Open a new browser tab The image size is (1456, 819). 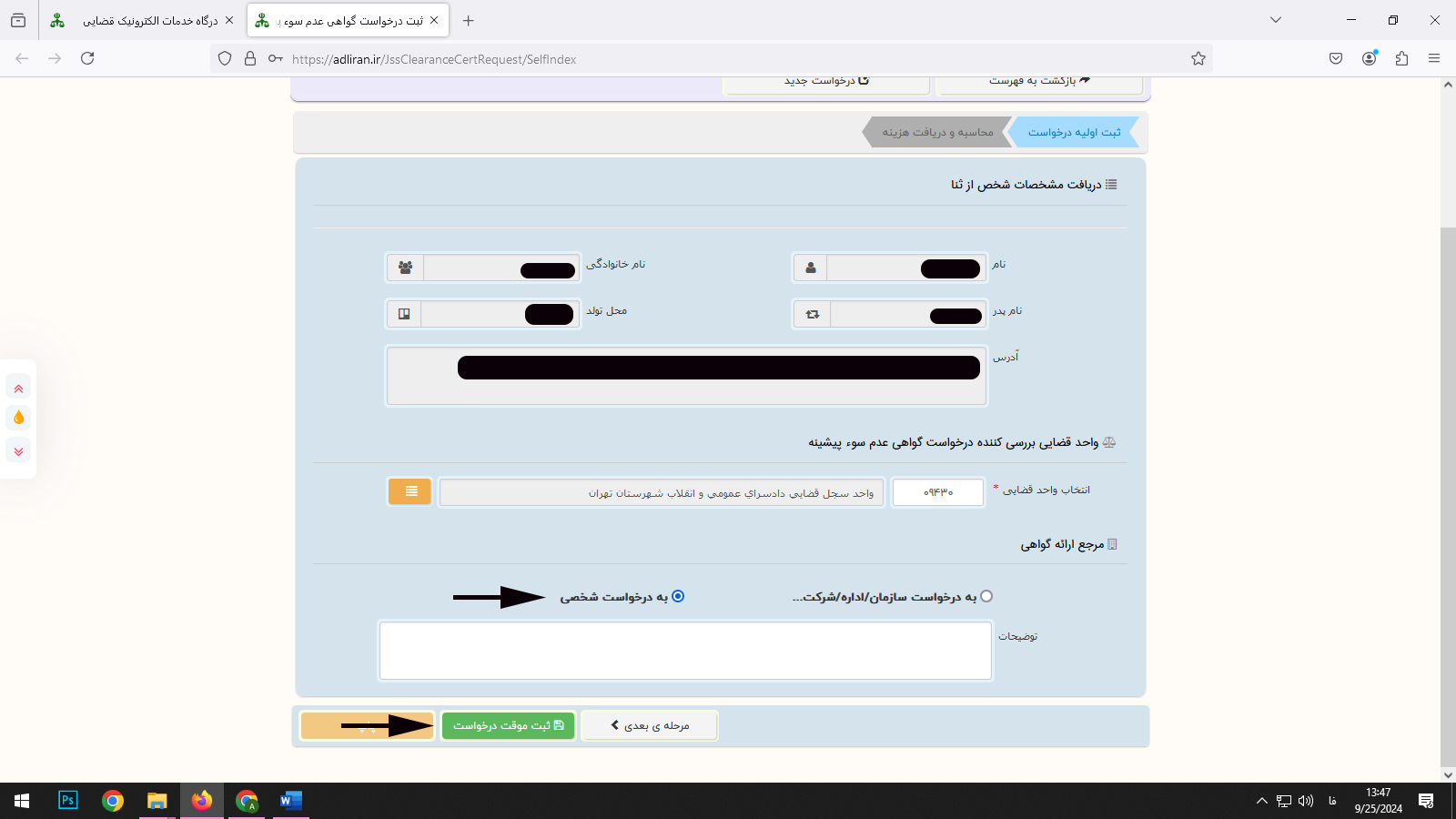[468, 20]
